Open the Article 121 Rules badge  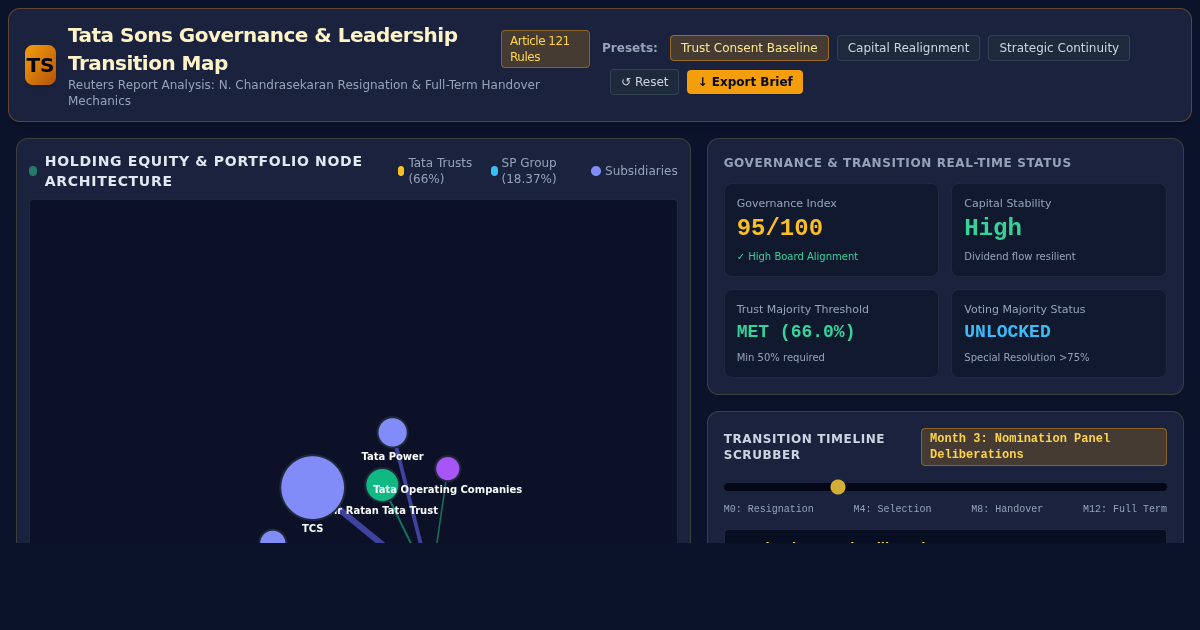(x=545, y=49)
